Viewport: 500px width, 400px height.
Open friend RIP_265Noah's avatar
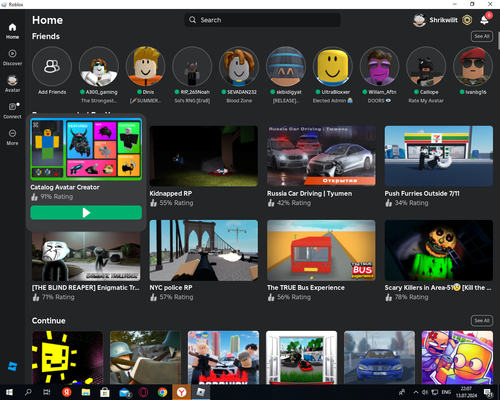(x=192, y=67)
